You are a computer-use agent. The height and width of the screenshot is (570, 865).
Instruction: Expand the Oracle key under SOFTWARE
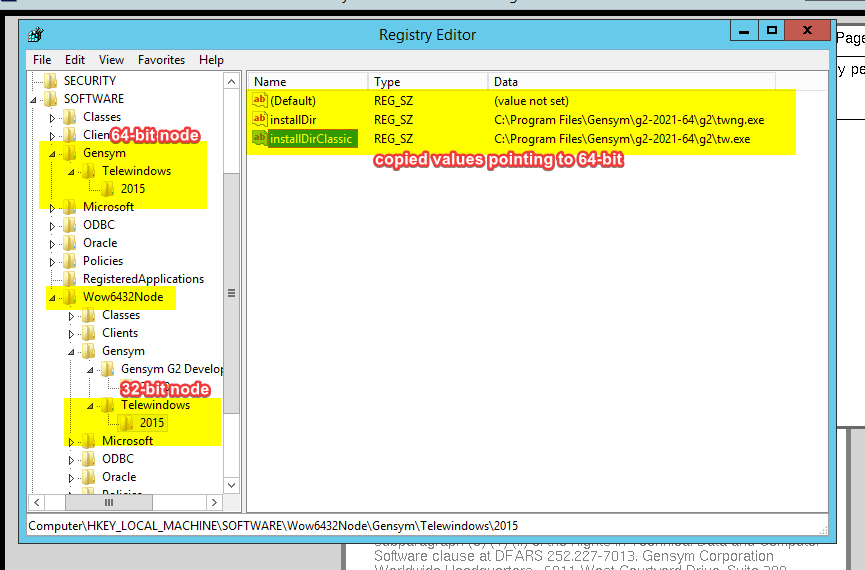click(52, 244)
